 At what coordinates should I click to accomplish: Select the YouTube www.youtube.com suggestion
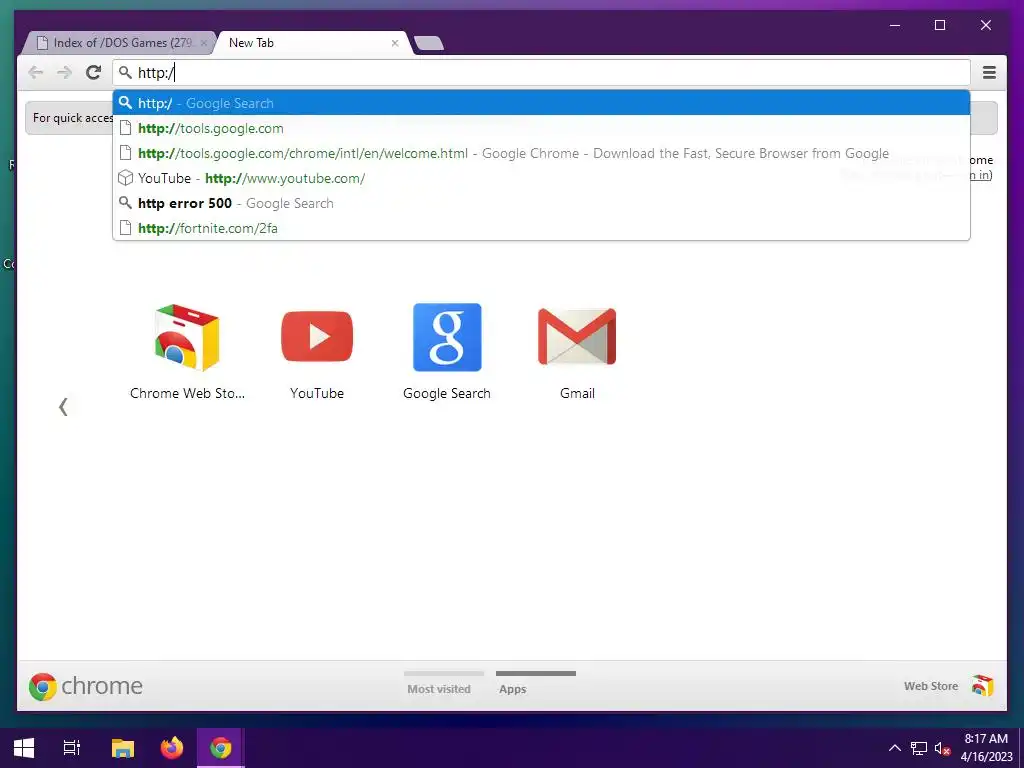[x=541, y=178]
